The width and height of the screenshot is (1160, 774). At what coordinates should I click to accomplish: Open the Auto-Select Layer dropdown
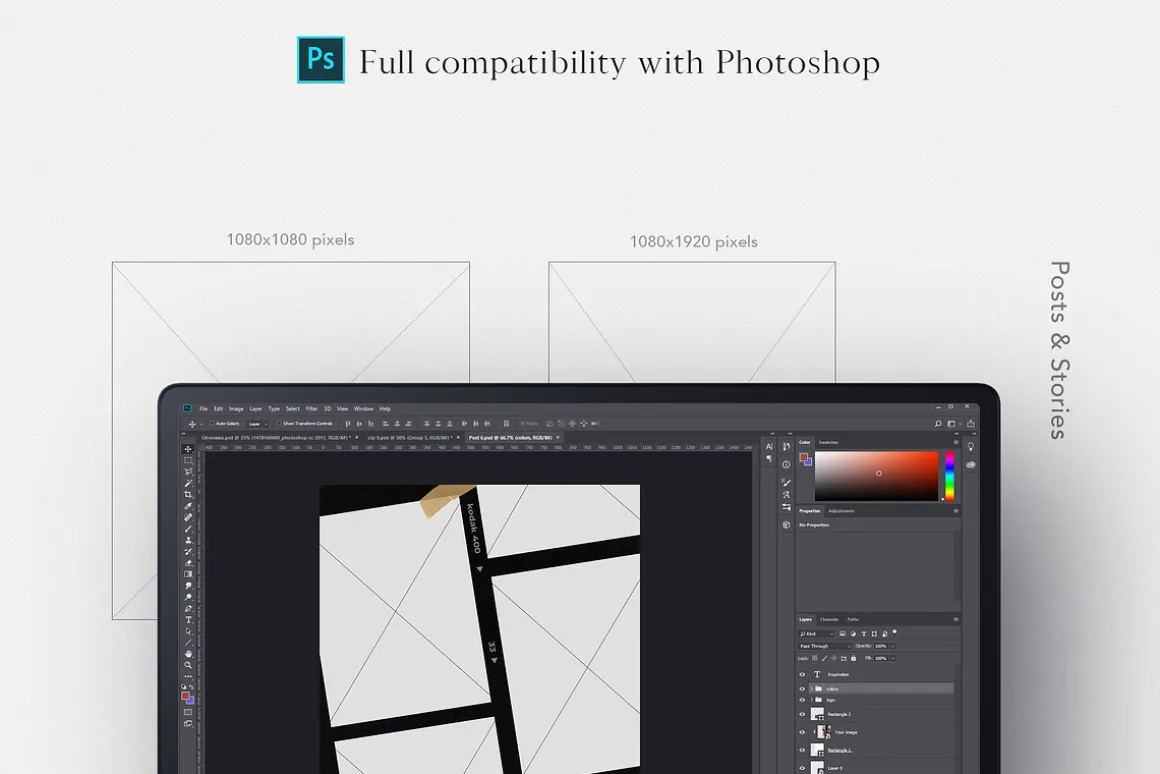[x=257, y=424]
